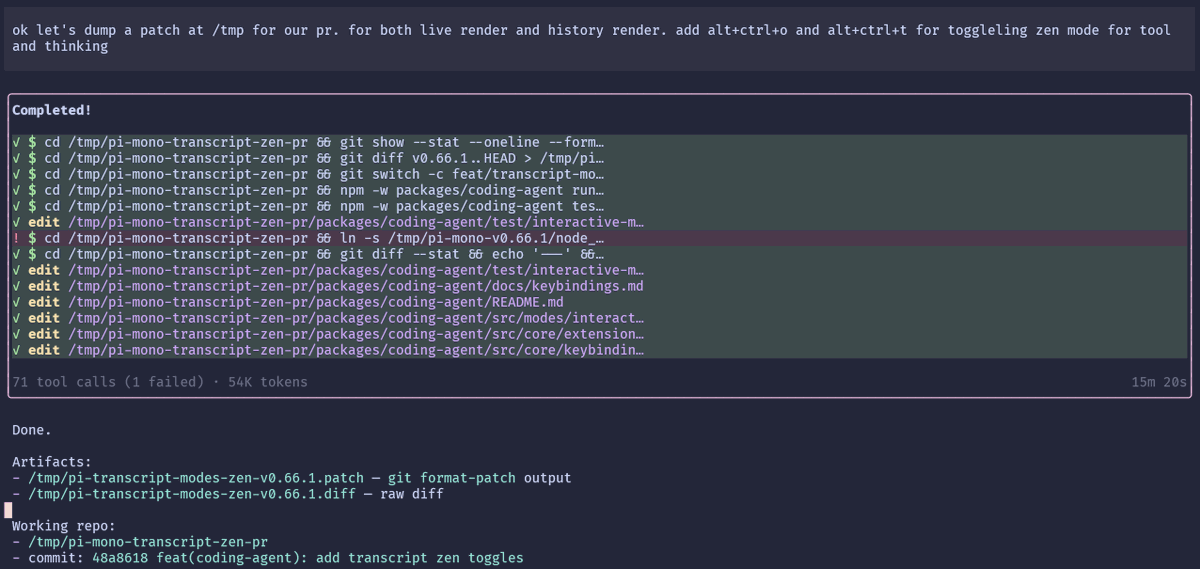The width and height of the screenshot is (1200, 569).
Task: Click the '15m 20s' elapsed time
Action: (1159, 382)
